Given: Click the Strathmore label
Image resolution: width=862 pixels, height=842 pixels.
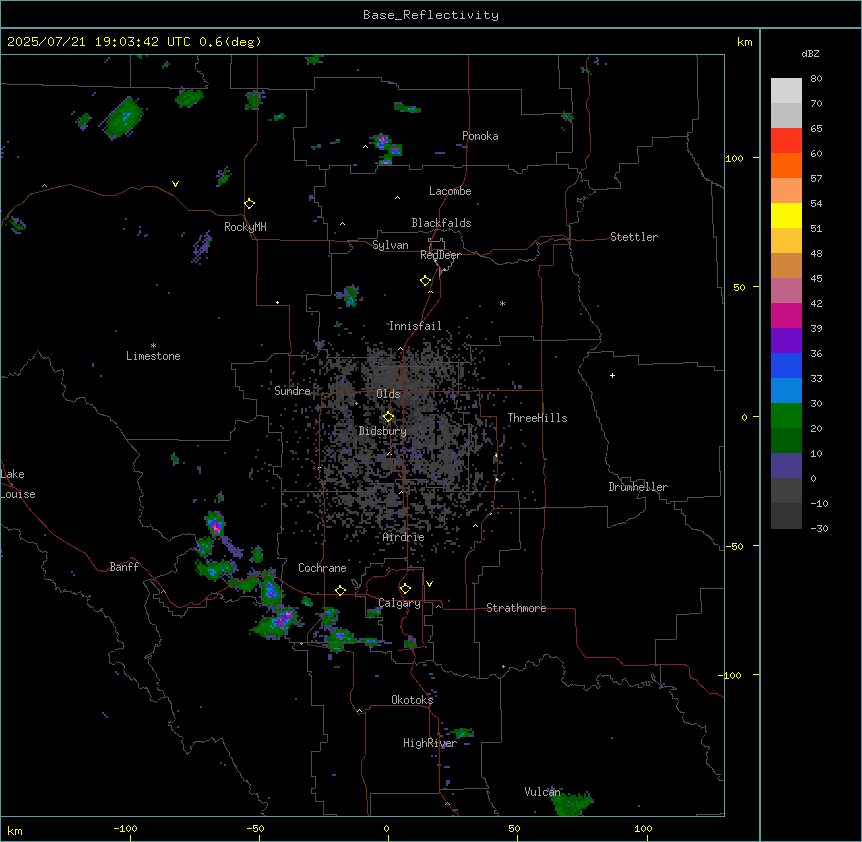Looking at the screenshot, I should [516, 608].
